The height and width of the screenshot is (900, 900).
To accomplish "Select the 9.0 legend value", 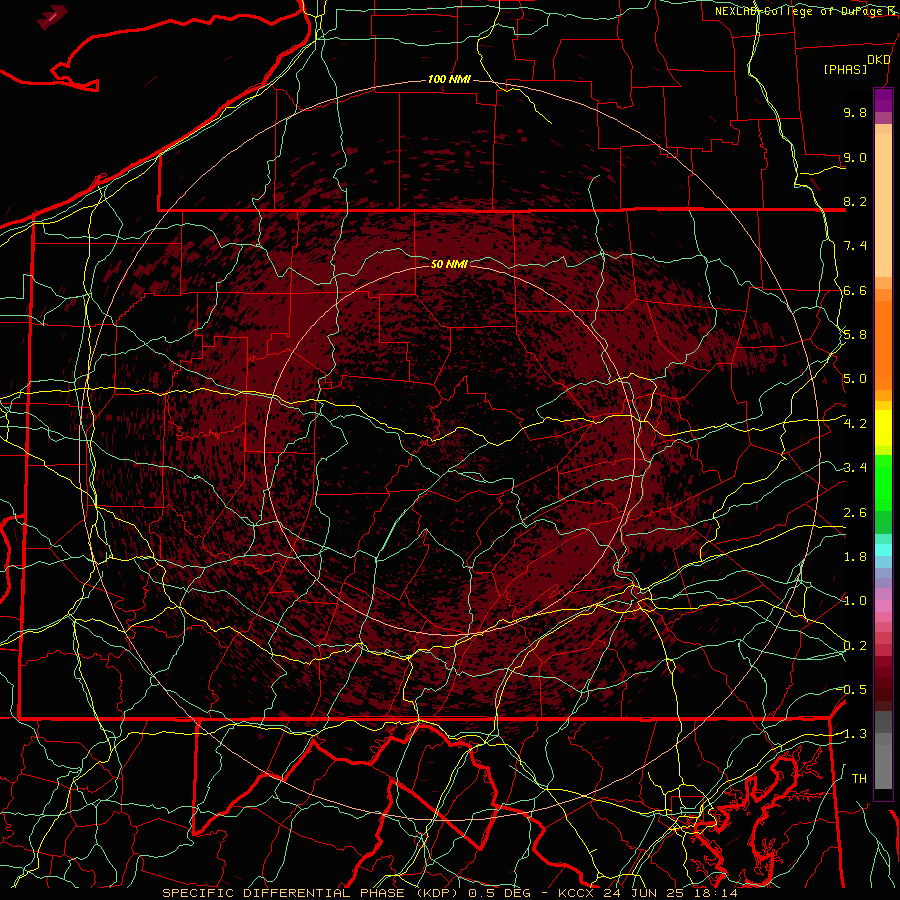I will [x=855, y=157].
